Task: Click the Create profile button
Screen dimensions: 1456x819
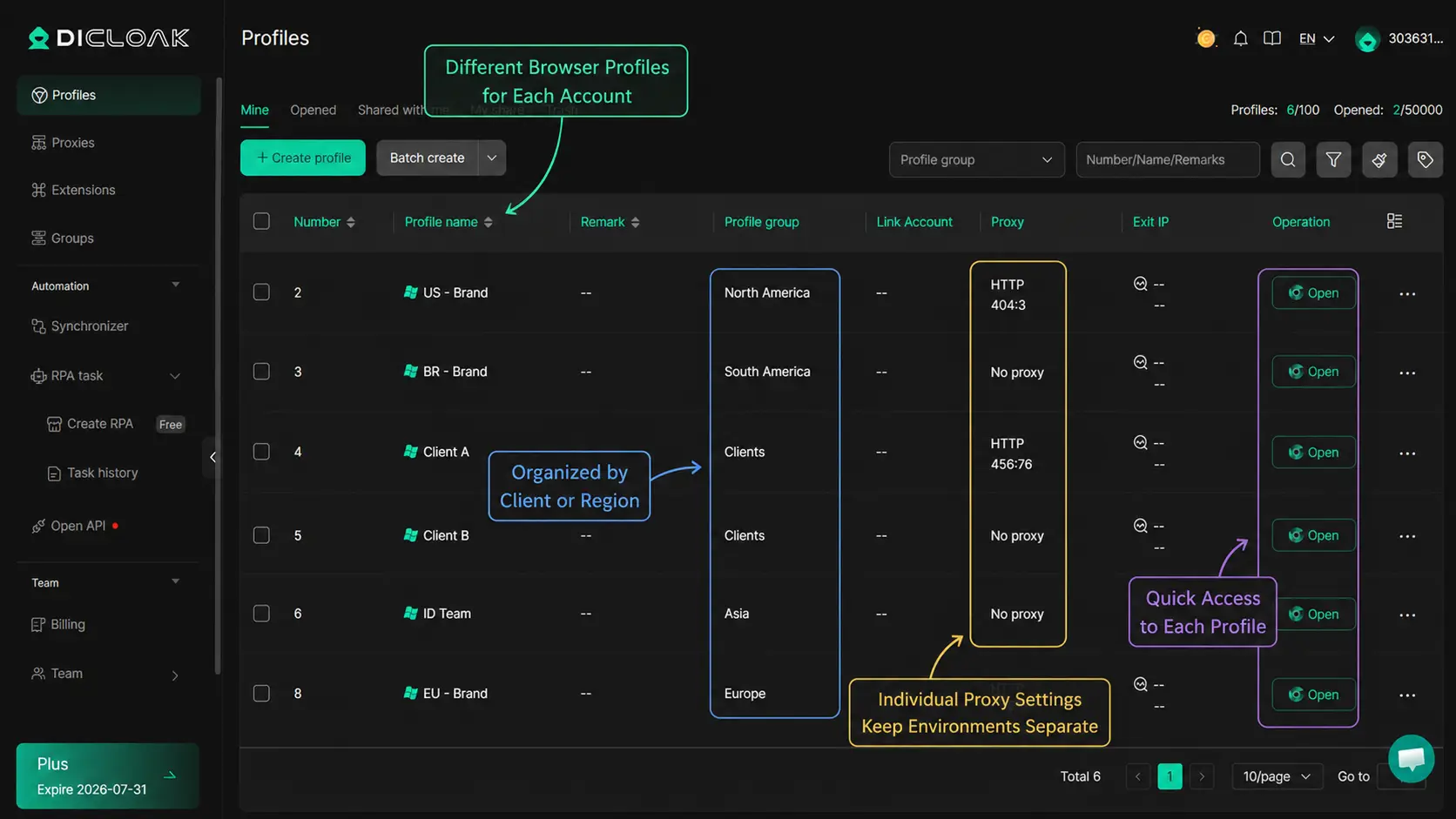Action: click(x=303, y=158)
